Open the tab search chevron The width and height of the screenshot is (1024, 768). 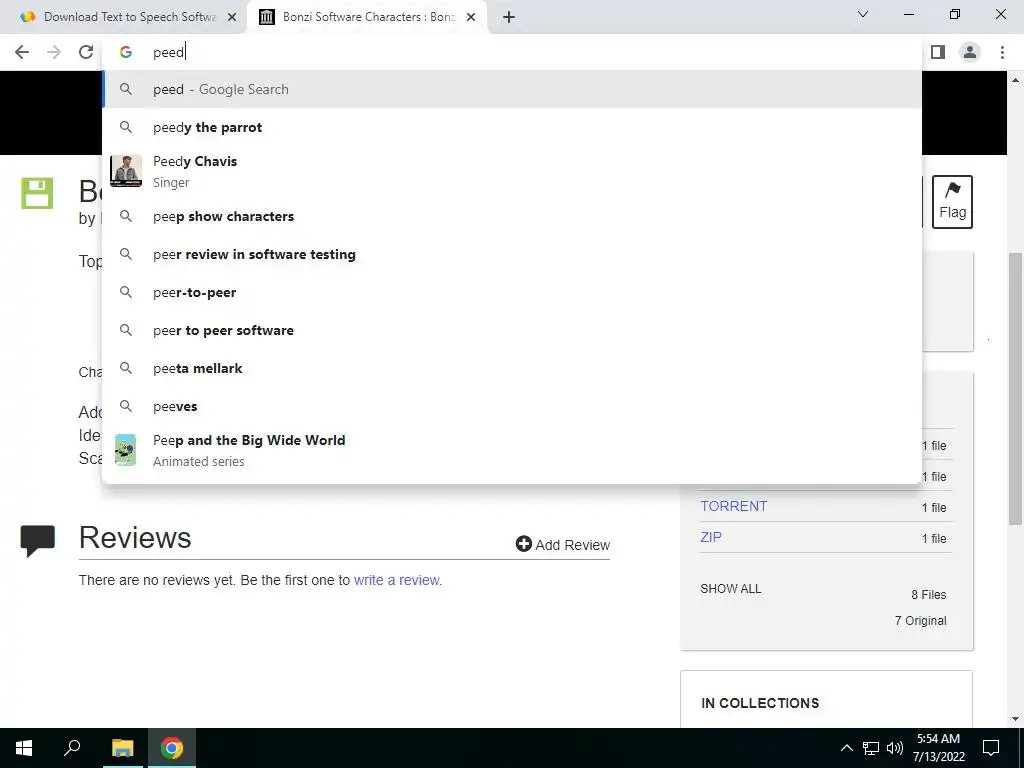(x=863, y=14)
